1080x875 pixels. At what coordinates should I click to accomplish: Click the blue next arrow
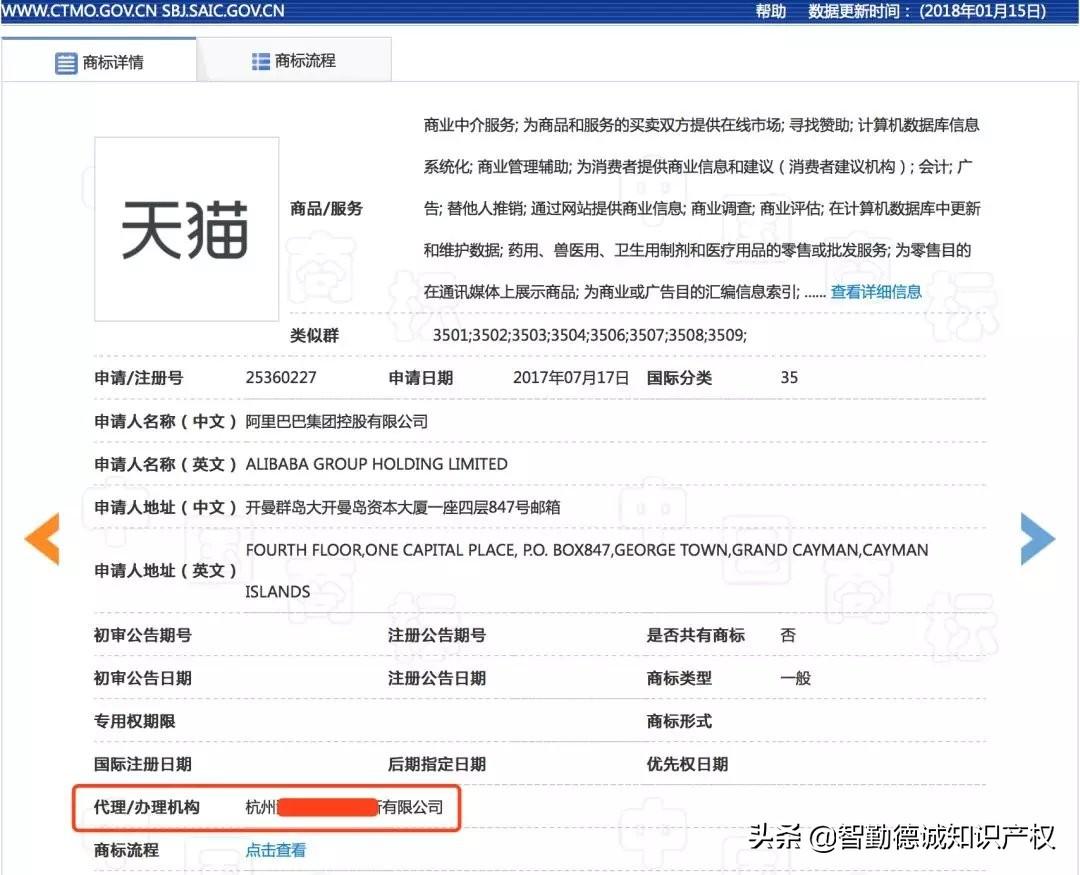click(1037, 539)
